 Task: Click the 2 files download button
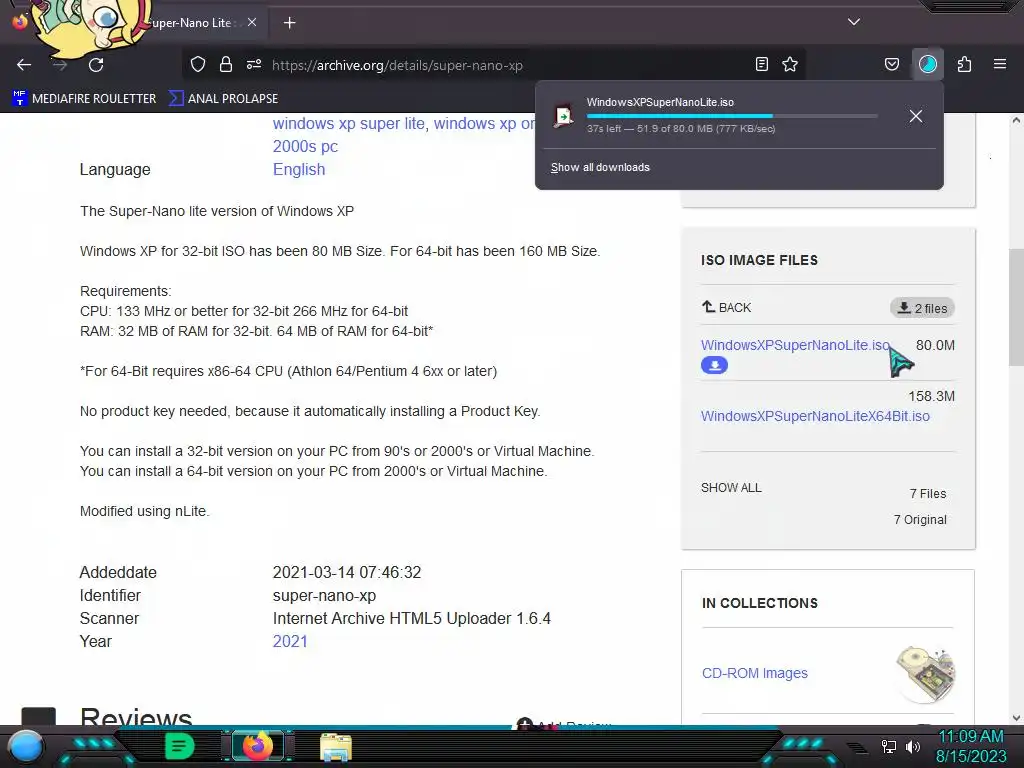(922, 308)
